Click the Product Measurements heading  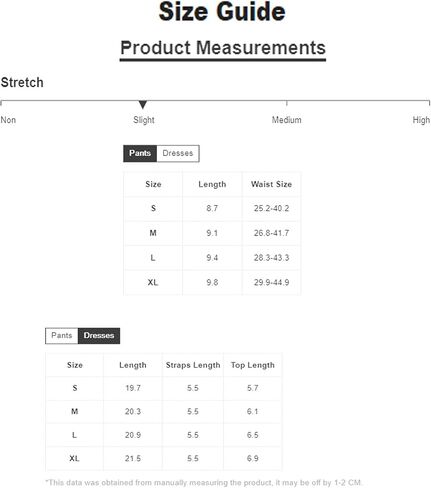[223, 48]
